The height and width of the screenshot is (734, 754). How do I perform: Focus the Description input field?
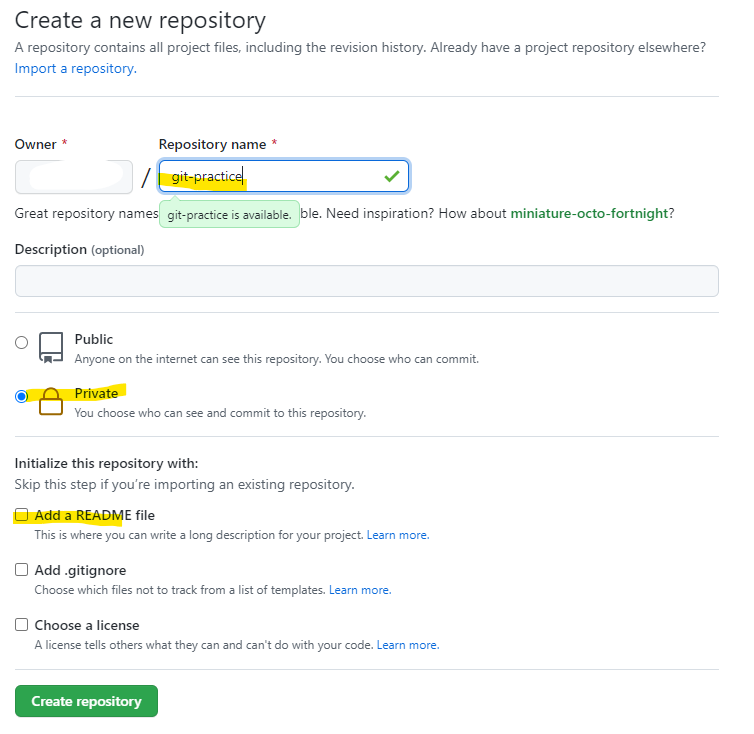click(x=366, y=281)
